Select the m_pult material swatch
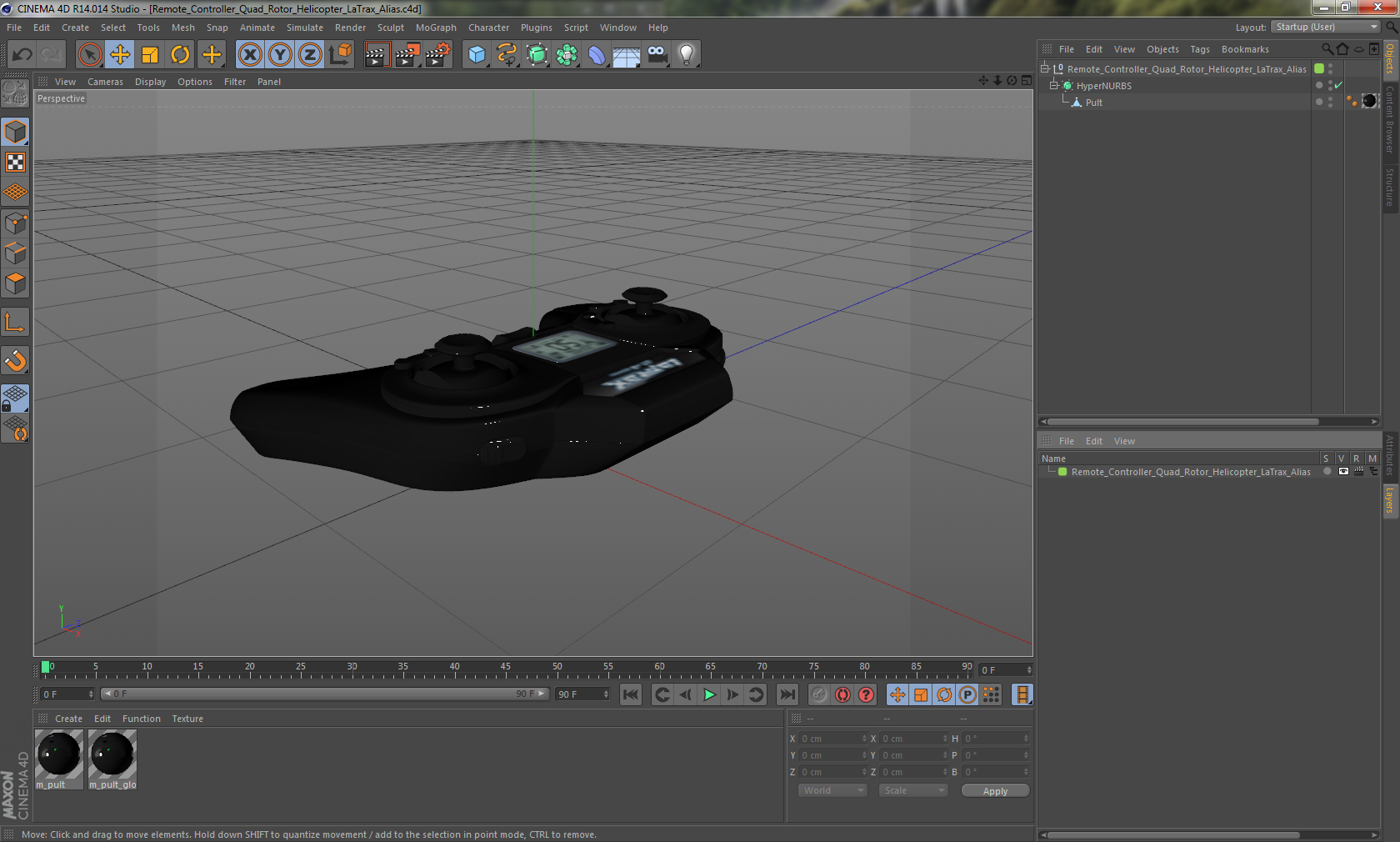 tap(58, 759)
